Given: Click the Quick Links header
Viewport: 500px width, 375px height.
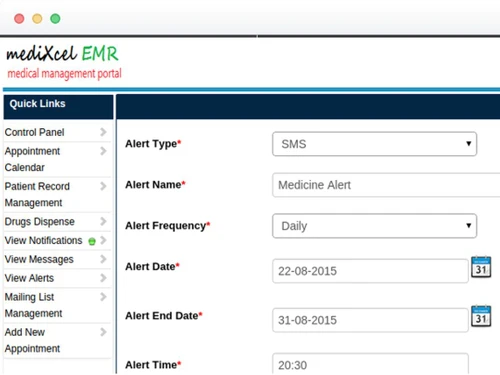Looking at the screenshot, I should click(x=58, y=107).
